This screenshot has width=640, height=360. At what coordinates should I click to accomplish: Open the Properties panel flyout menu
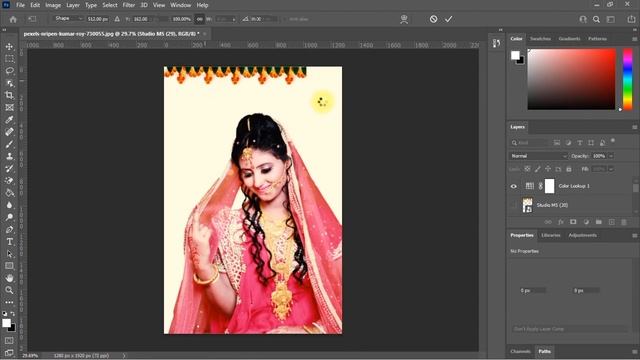(x=634, y=236)
